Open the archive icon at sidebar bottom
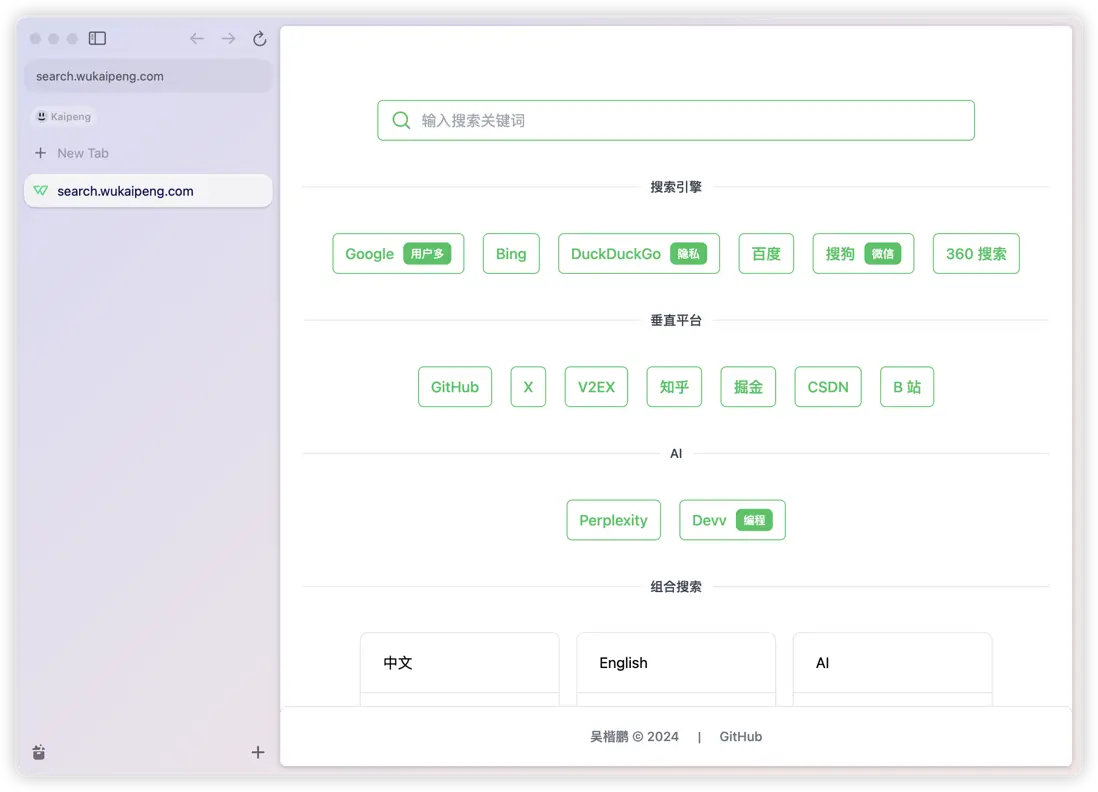Screen dimensions: 1098x792 (x=39, y=752)
